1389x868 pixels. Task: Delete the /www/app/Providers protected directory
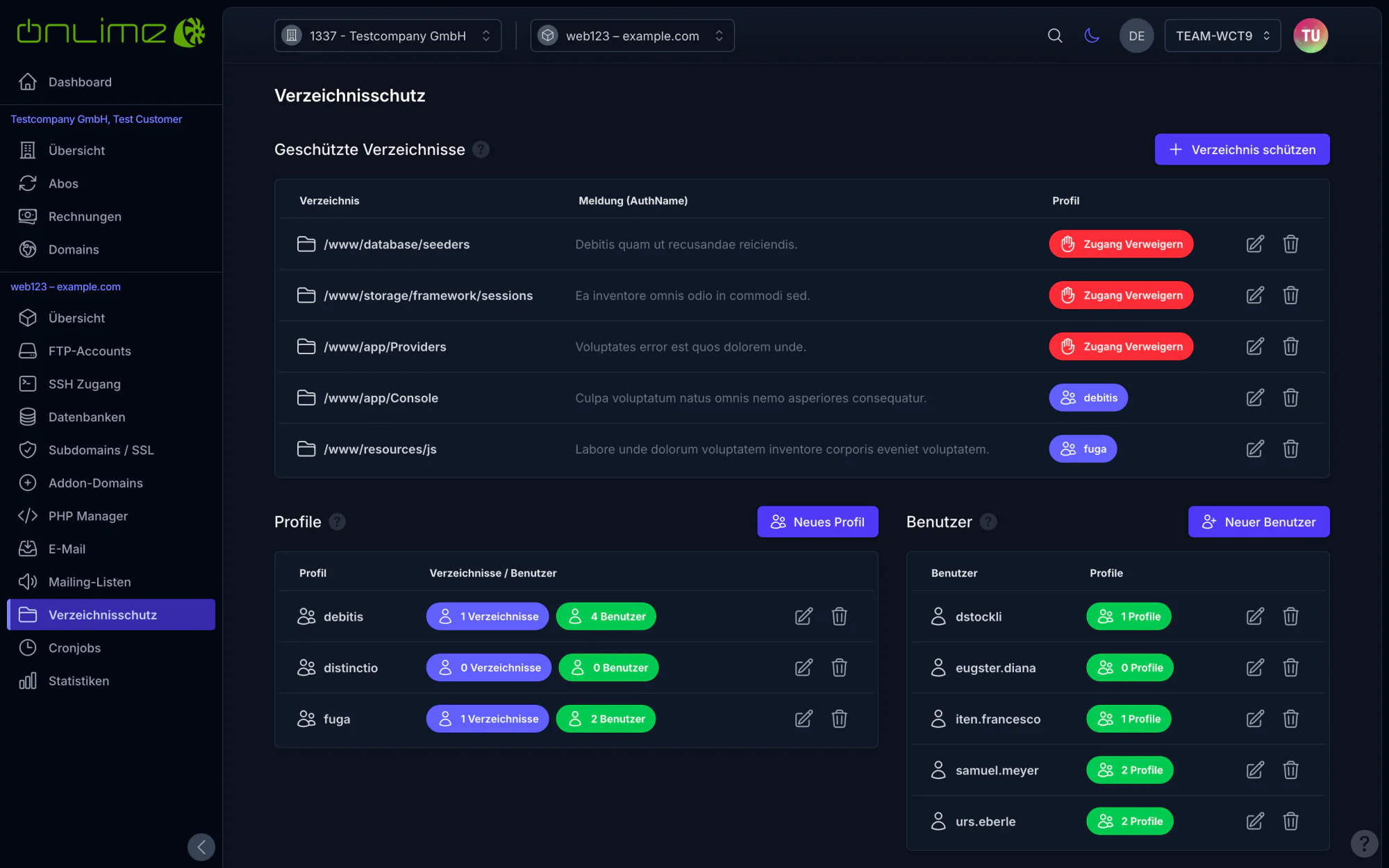(x=1290, y=347)
